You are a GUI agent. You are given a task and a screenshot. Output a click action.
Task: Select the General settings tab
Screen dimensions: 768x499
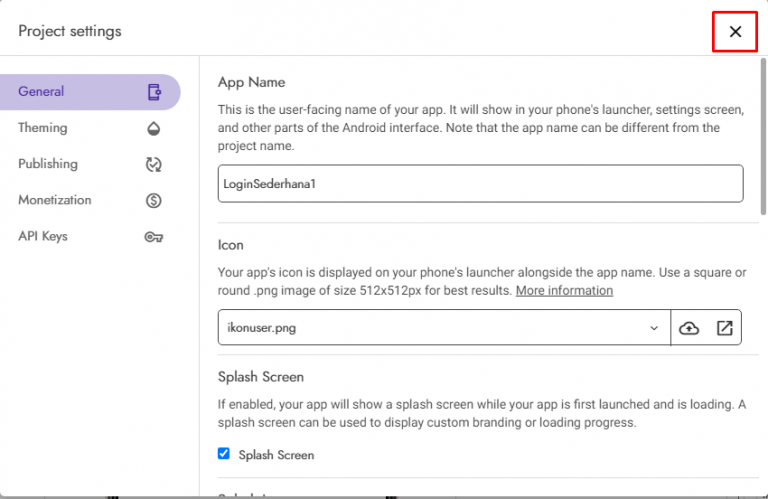tap(41, 92)
